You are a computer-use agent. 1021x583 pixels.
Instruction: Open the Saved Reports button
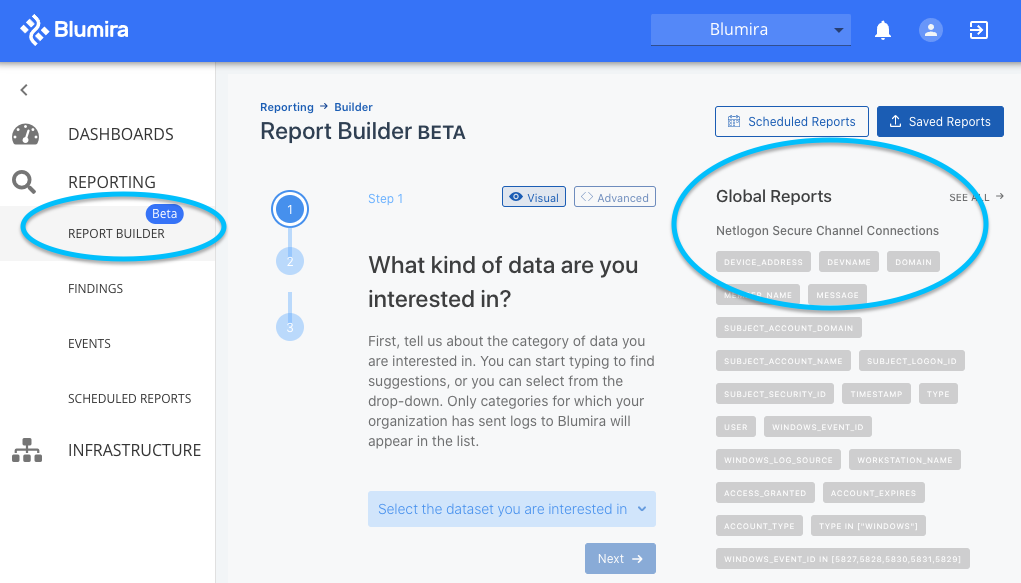940,122
